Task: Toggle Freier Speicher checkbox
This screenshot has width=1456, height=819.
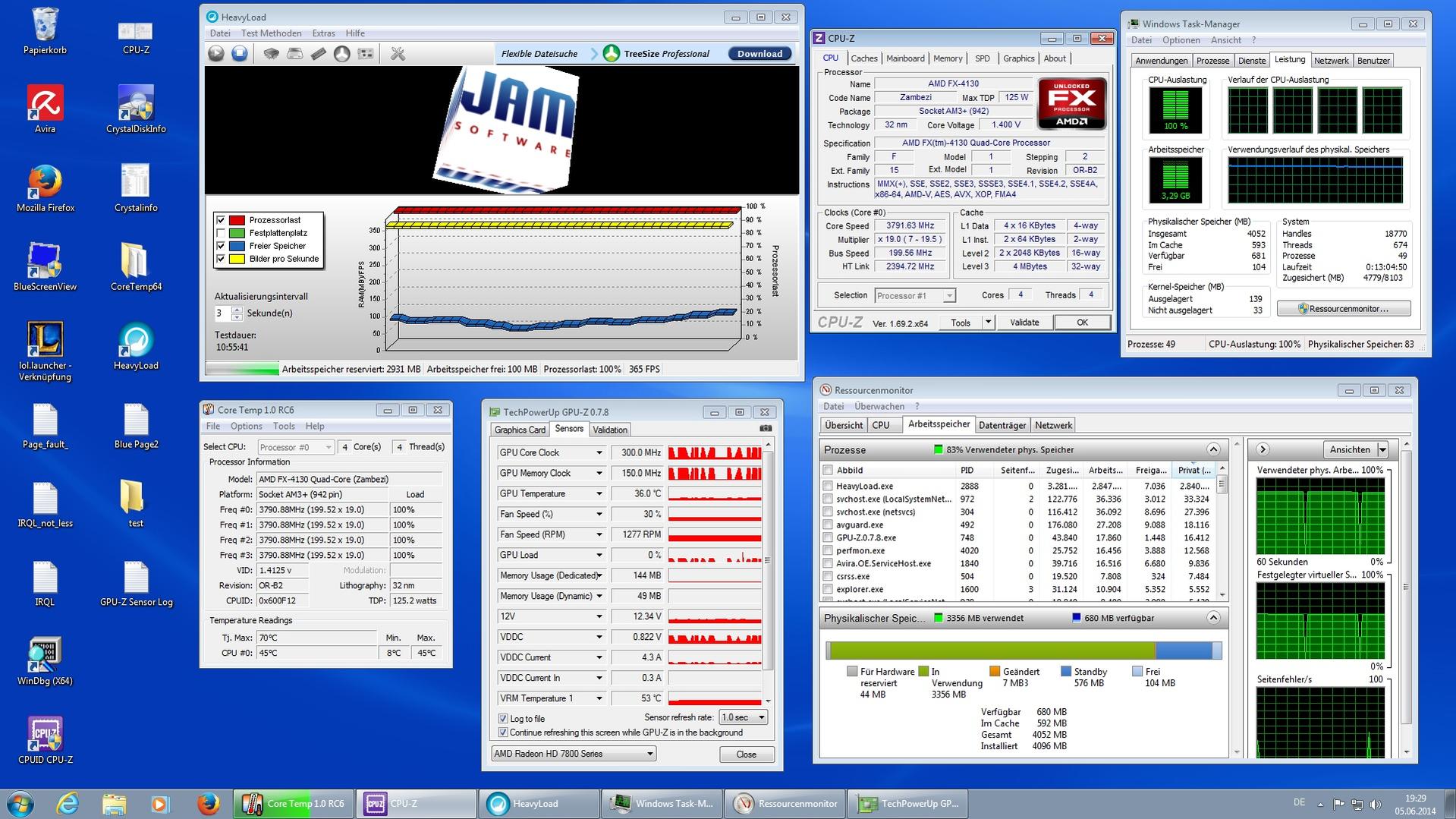Action: point(221,246)
